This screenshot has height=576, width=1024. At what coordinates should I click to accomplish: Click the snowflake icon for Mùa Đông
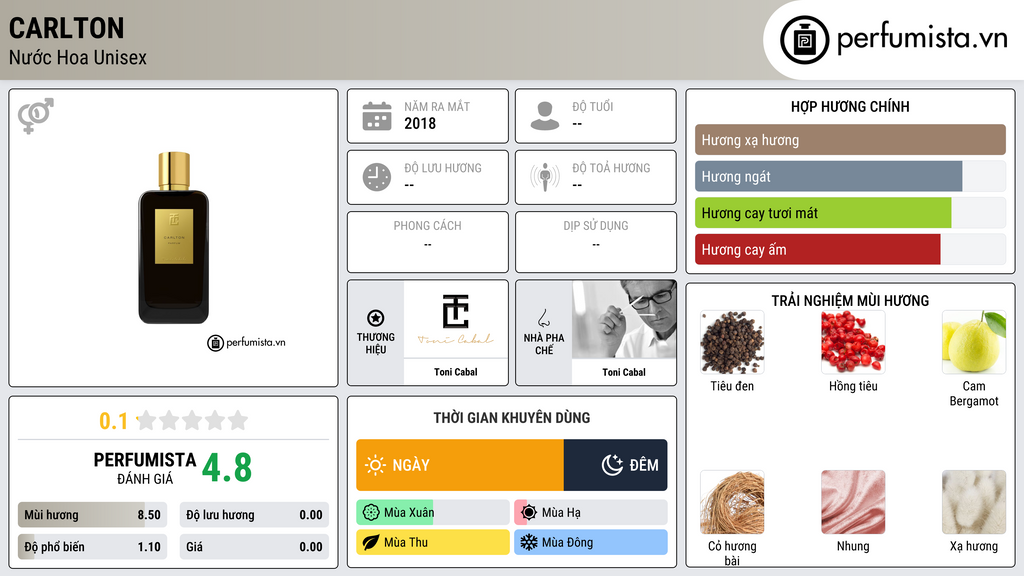pyautogui.click(x=529, y=542)
